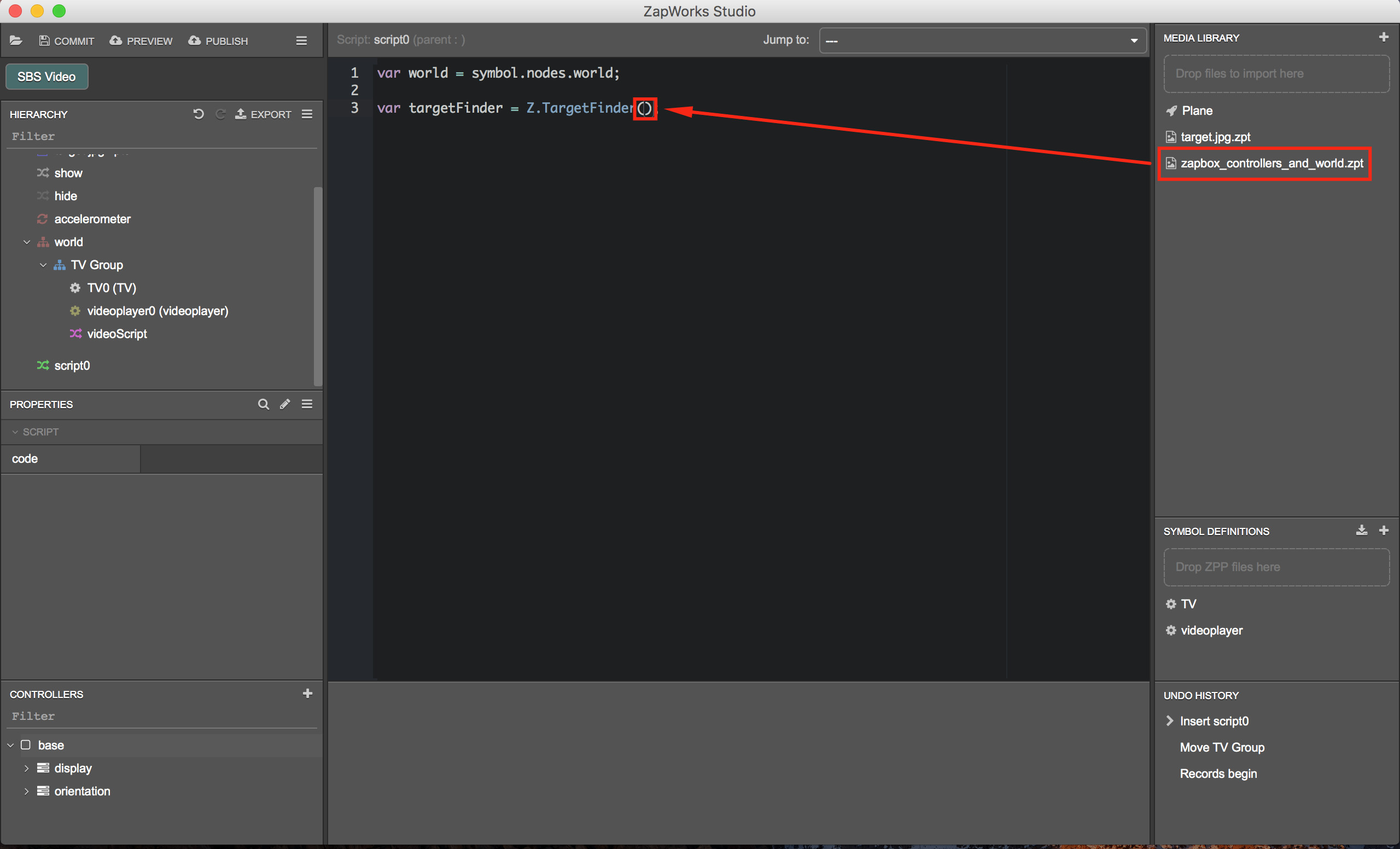
Task: Click the search icon in Properties
Action: 263,404
